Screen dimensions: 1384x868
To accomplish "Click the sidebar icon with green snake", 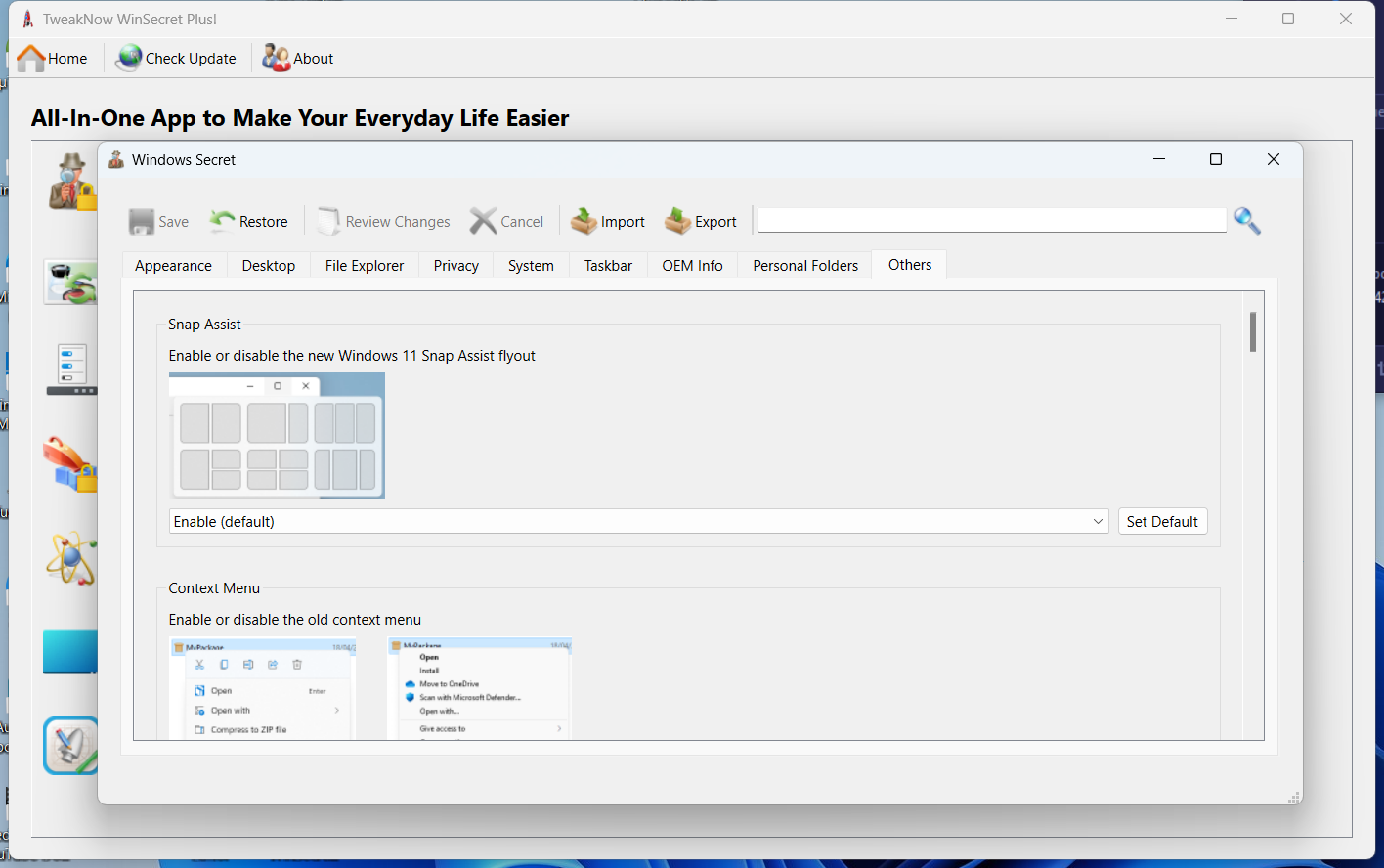I will [x=71, y=282].
